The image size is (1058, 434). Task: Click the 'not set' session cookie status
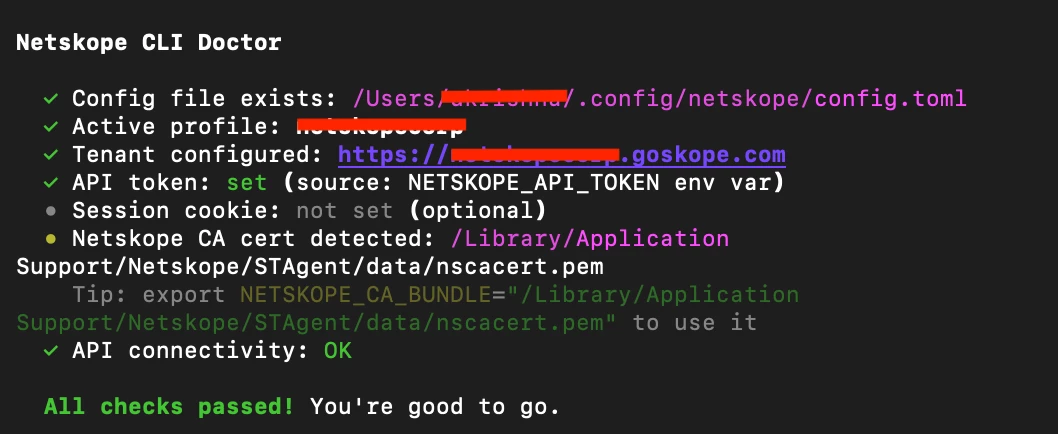[345, 211]
